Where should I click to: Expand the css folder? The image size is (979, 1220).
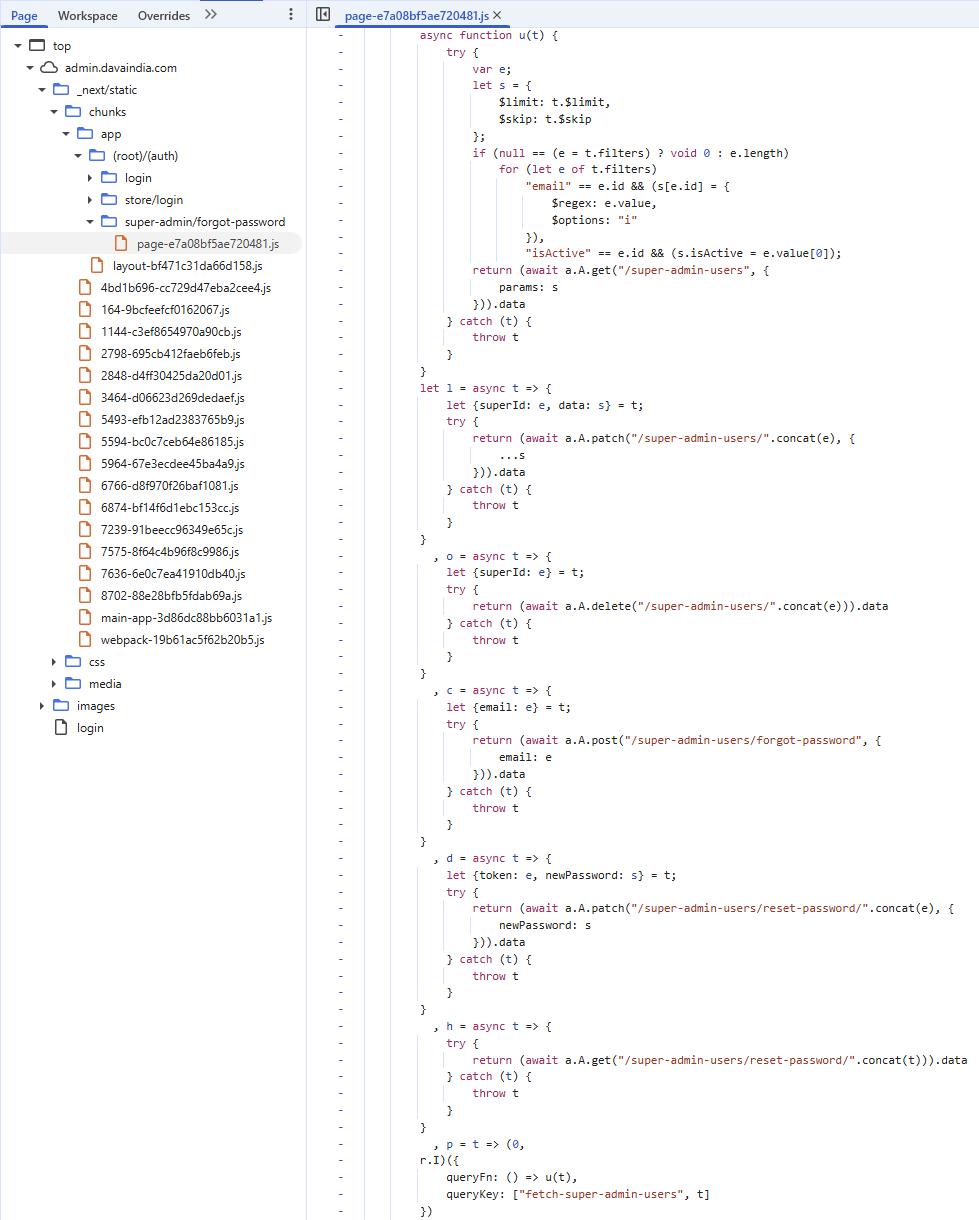pyautogui.click(x=54, y=662)
